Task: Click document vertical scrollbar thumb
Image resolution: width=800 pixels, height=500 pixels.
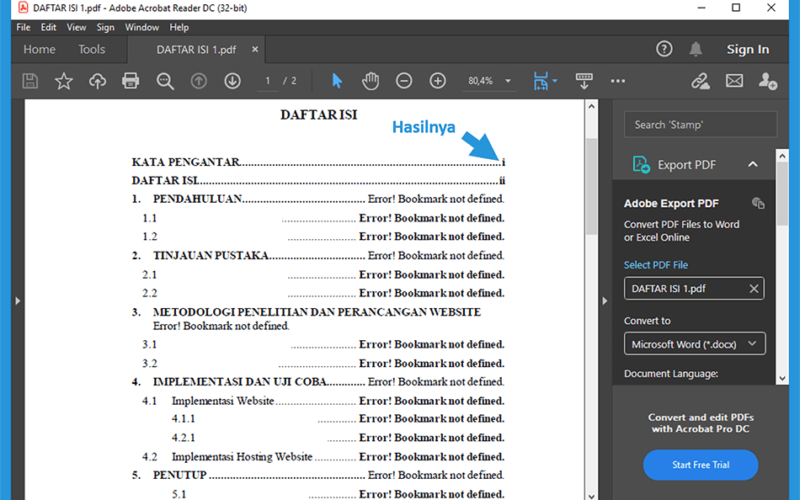Action: [x=591, y=186]
